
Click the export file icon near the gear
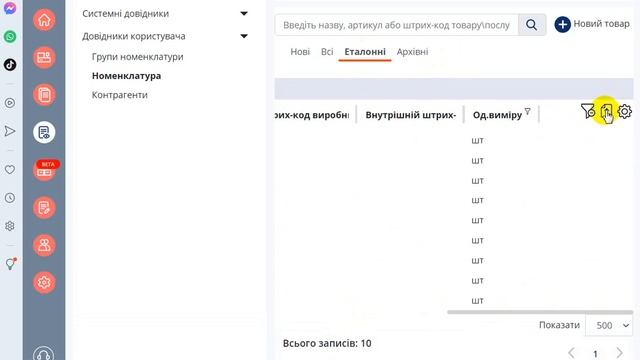tap(606, 111)
